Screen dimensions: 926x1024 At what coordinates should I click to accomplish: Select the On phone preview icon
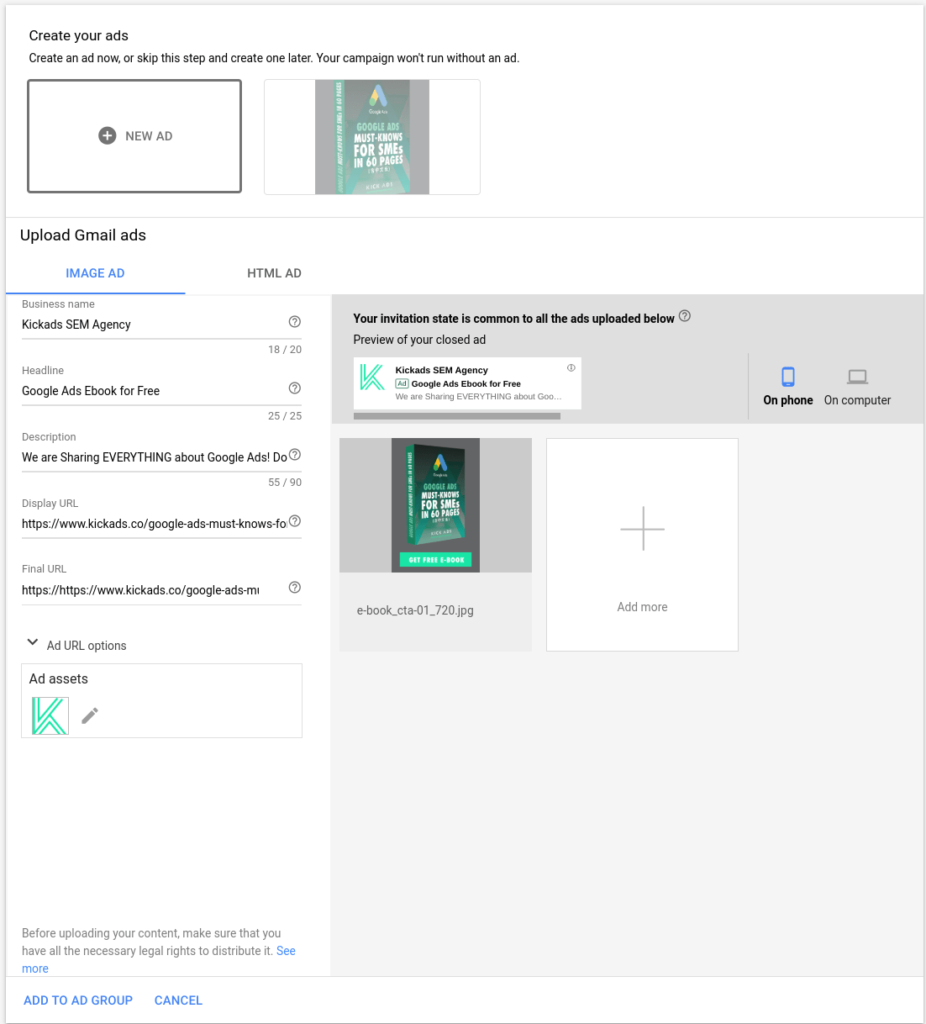(788, 376)
